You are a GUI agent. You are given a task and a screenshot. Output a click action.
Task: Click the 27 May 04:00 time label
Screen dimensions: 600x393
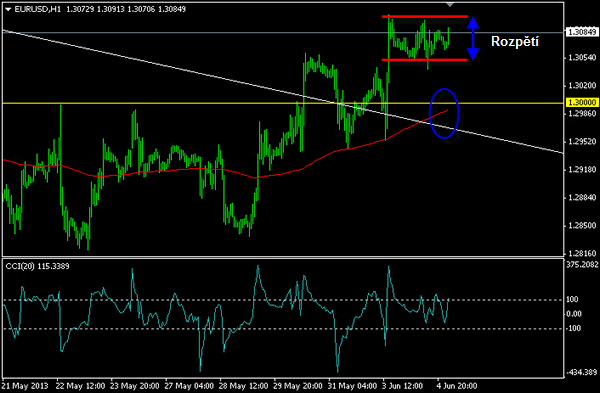(189, 386)
